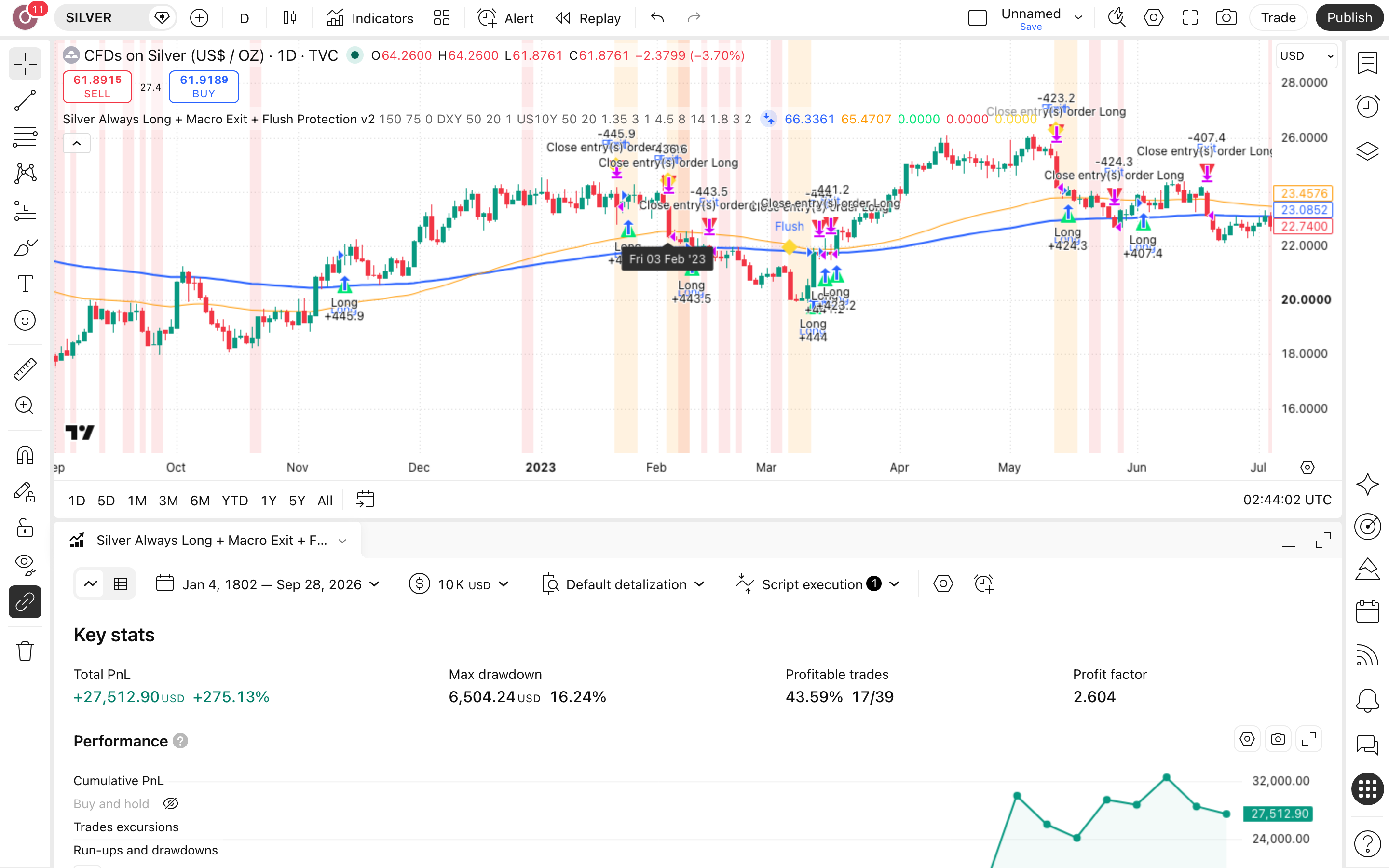Open the Fibonacci retracement tools
Screen dimensions: 1389x868
(25, 137)
